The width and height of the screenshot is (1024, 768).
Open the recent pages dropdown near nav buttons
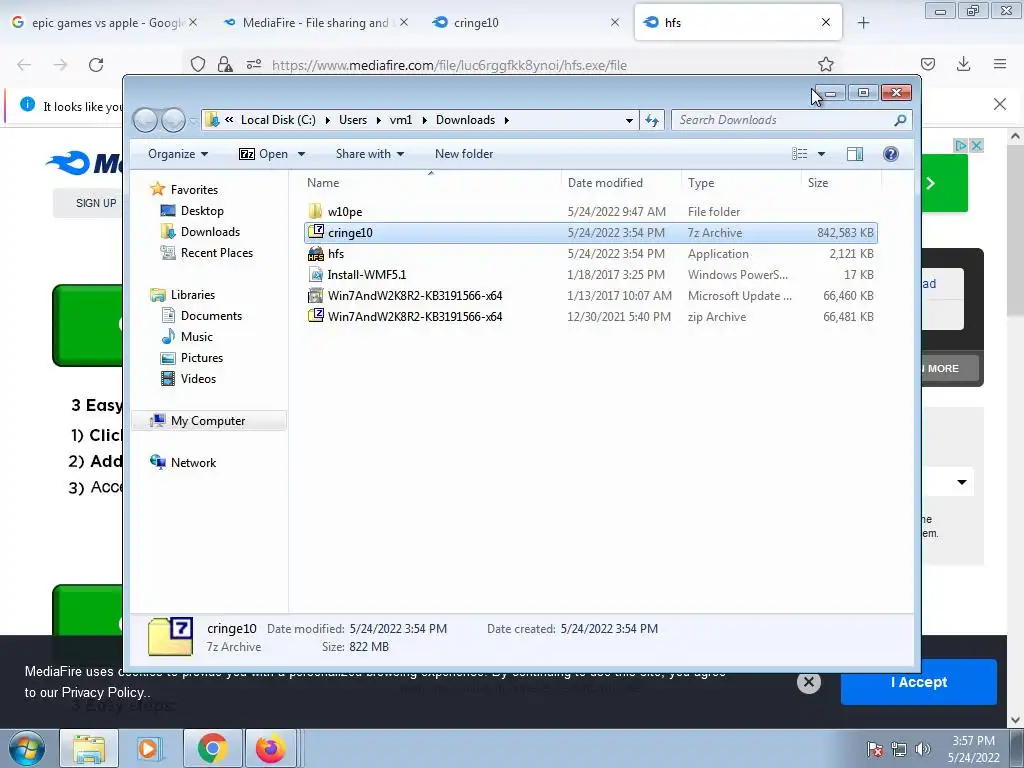coord(193,121)
